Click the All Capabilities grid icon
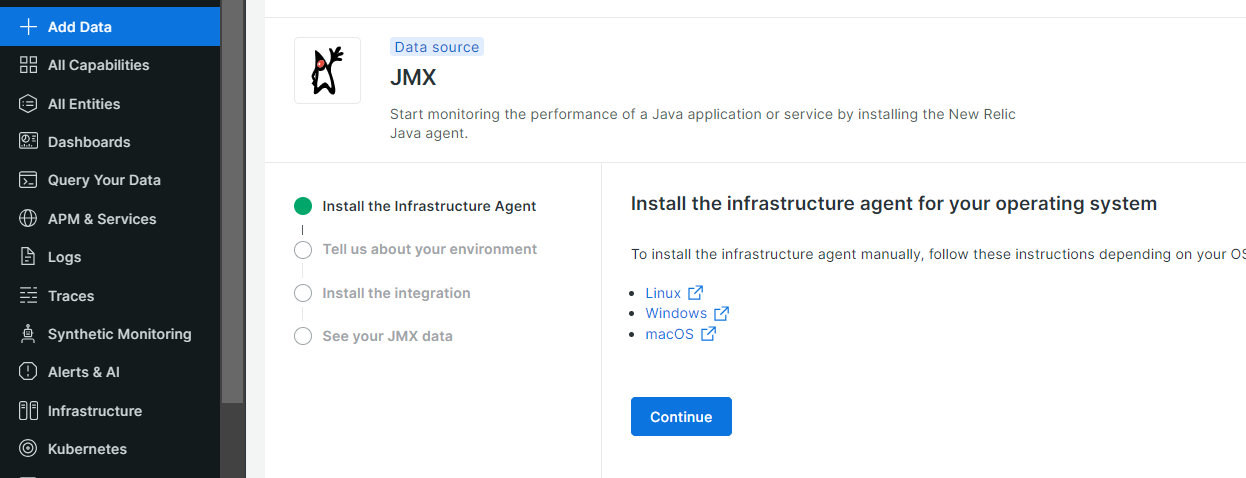Screen dimensions: 1246x478 pos(28,65)
